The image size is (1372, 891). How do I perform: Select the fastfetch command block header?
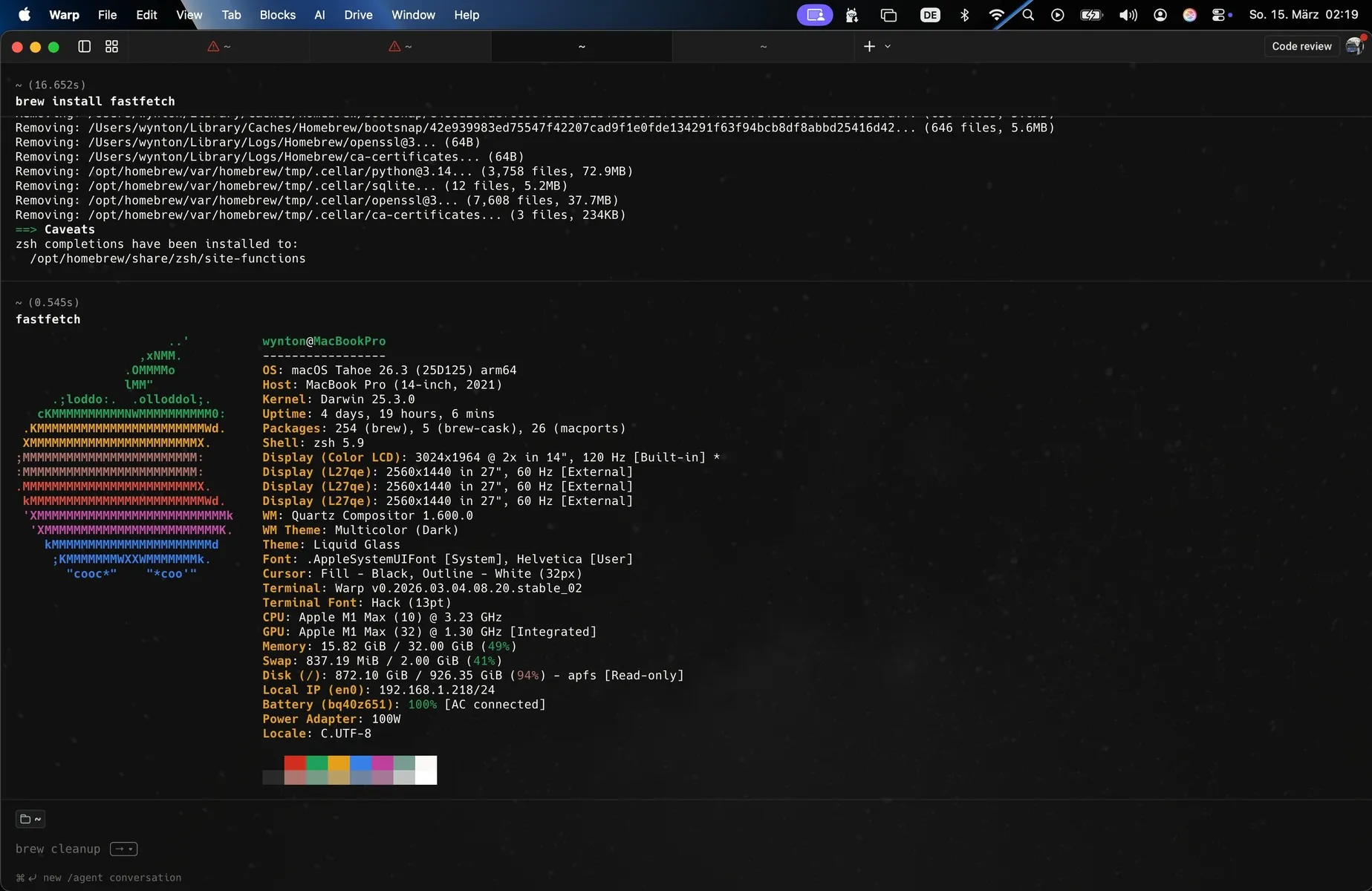pos(48,319)
